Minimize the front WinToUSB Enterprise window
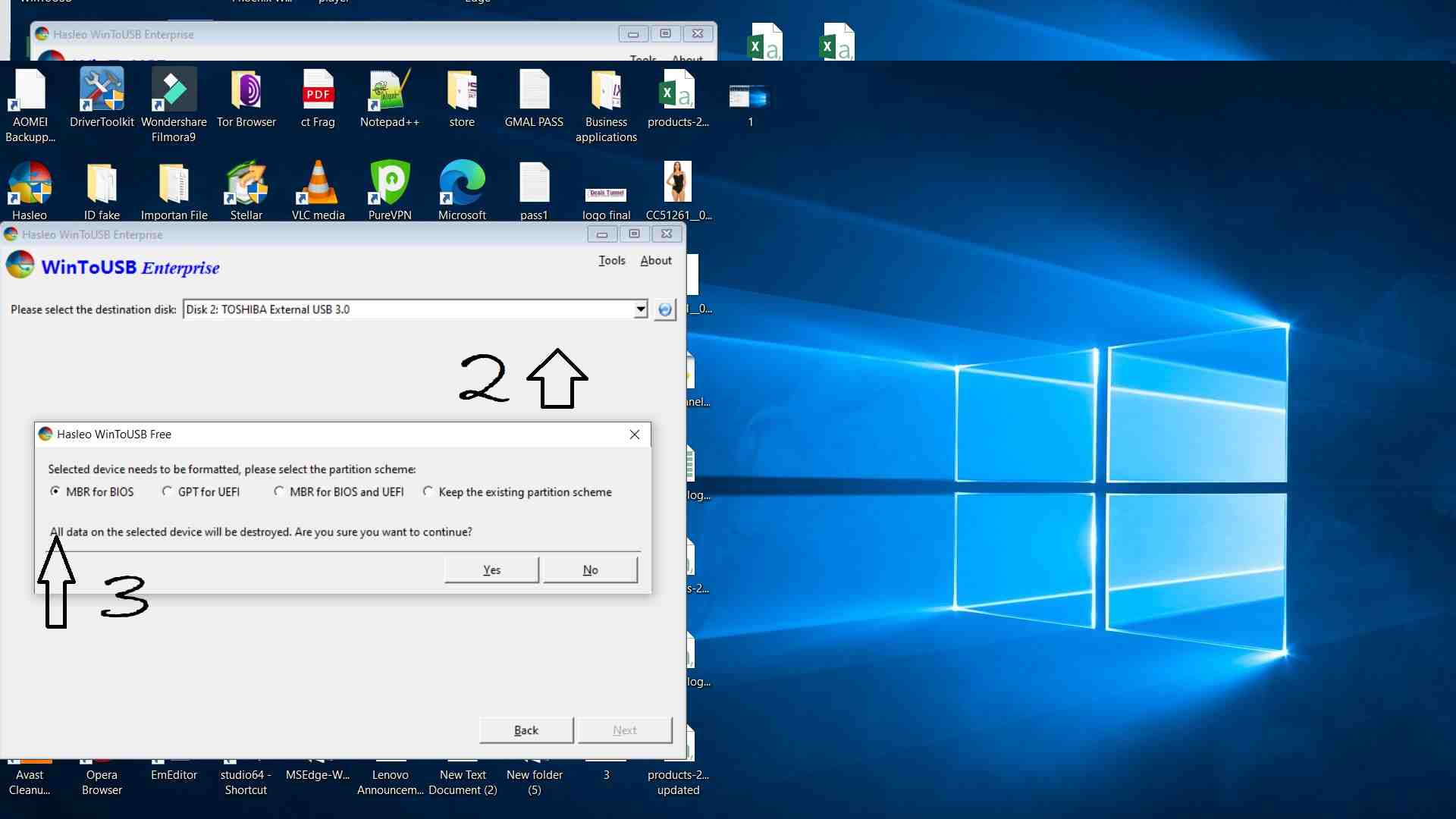The width and height of the screenshot is (1456, 819). (x=602, y=234)
